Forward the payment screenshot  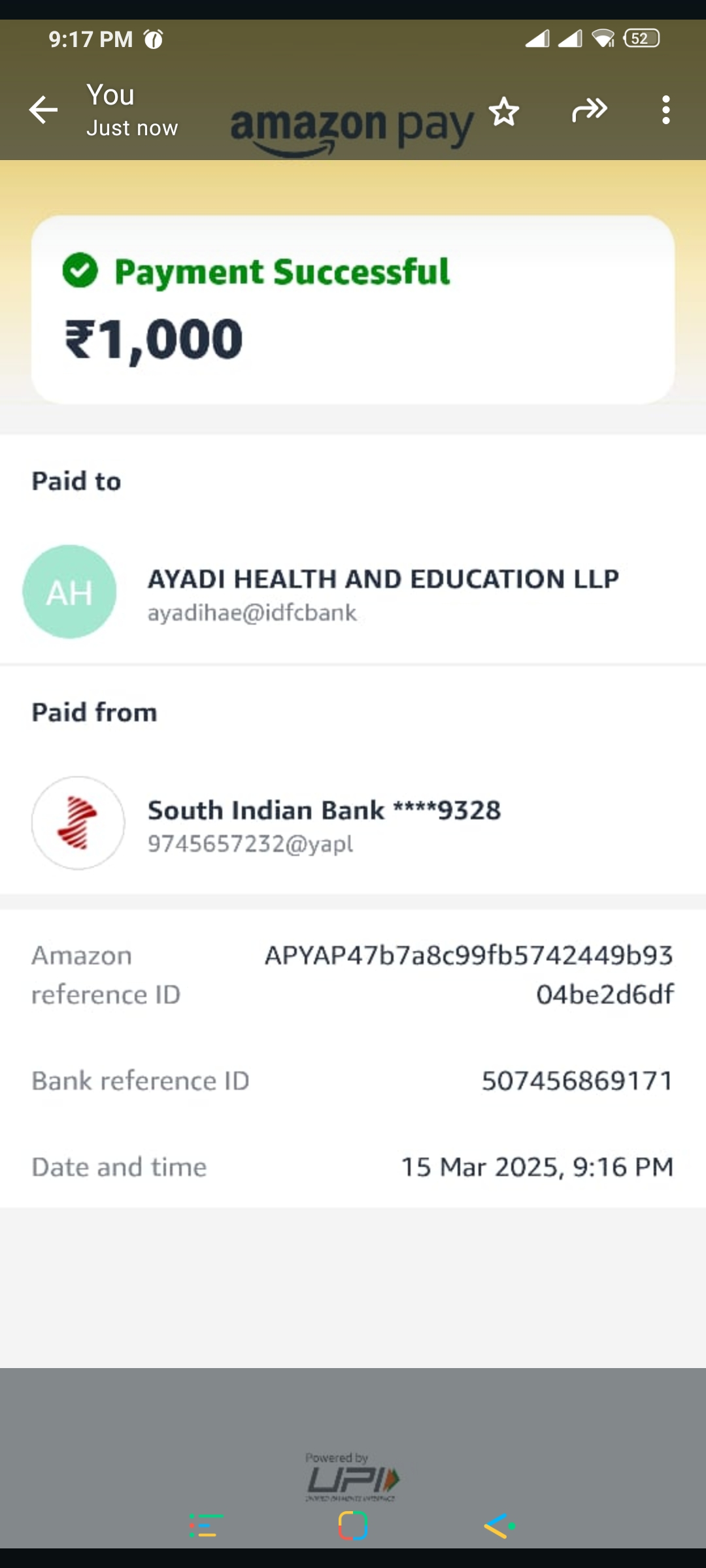point(590,110)
